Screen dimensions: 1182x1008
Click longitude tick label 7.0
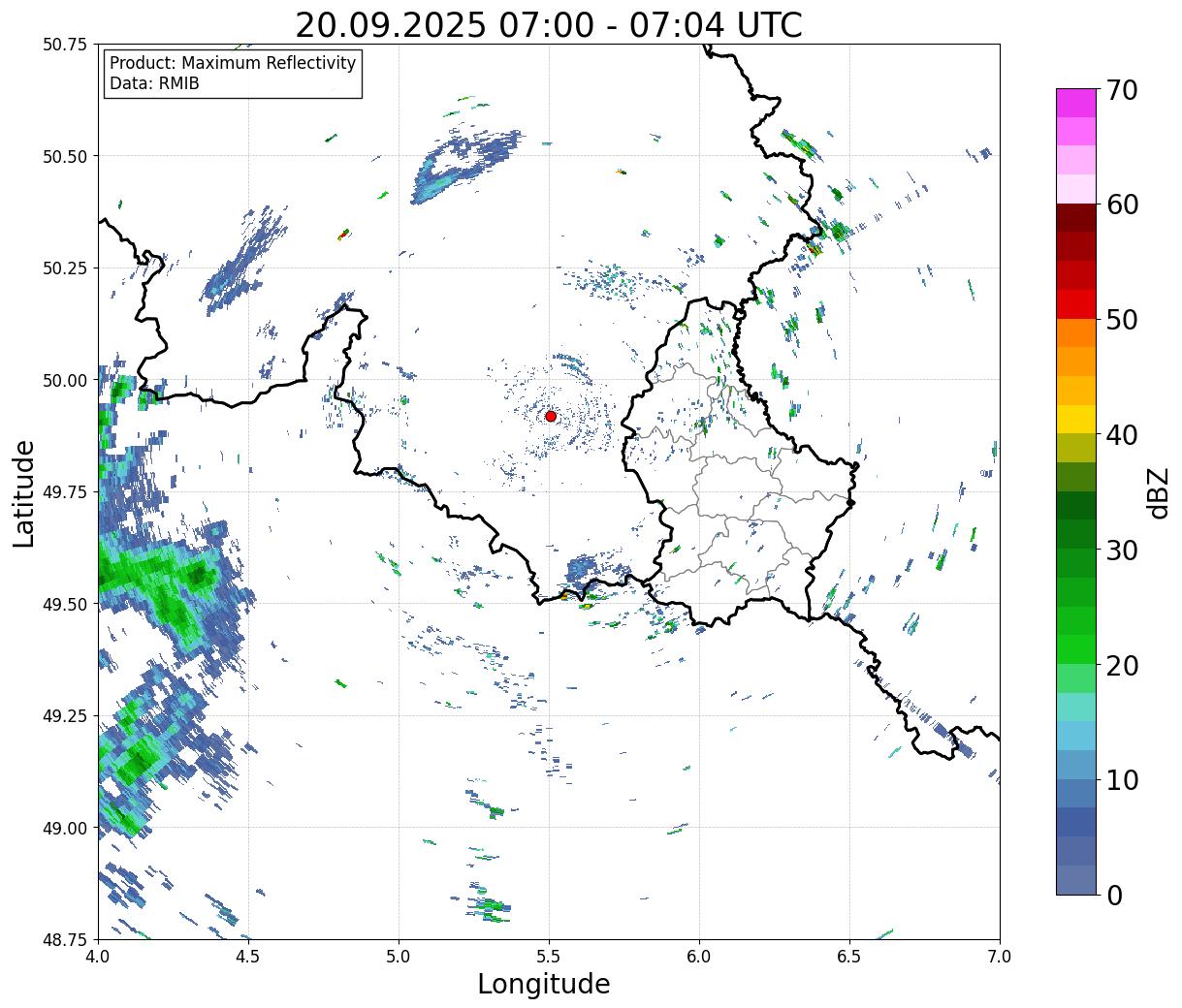coord(1000,957)
